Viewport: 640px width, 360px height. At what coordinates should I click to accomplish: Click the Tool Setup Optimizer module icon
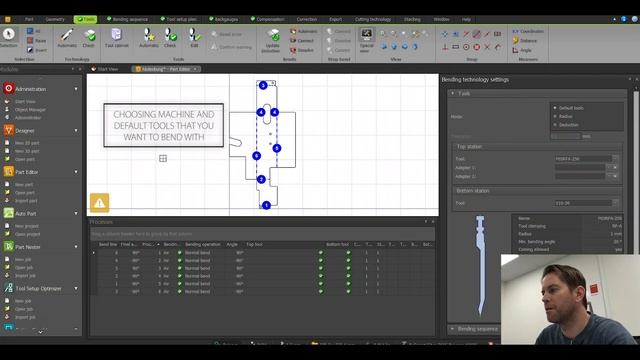(x=9, y=288)
